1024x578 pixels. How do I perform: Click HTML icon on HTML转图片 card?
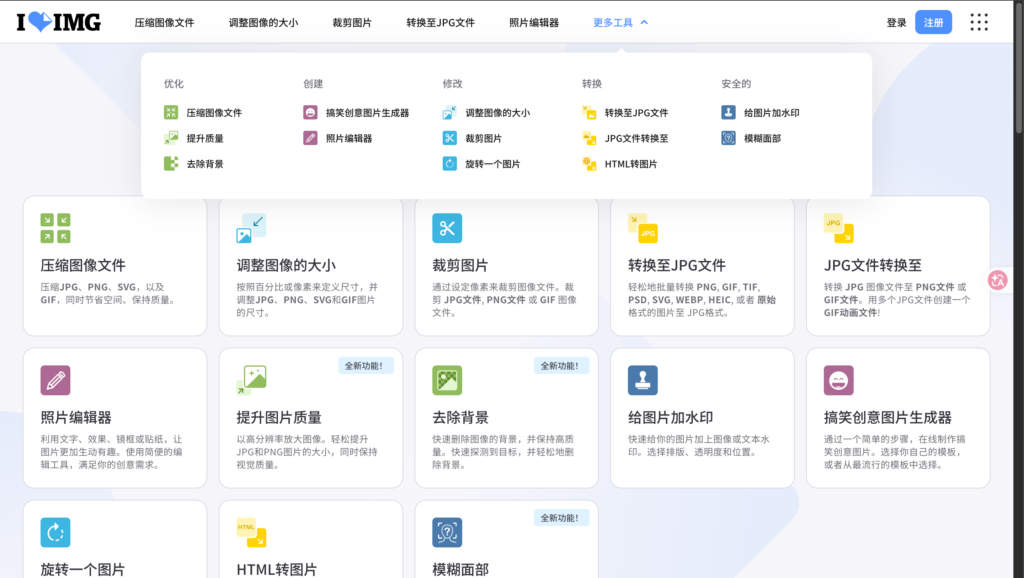[251, 532]
